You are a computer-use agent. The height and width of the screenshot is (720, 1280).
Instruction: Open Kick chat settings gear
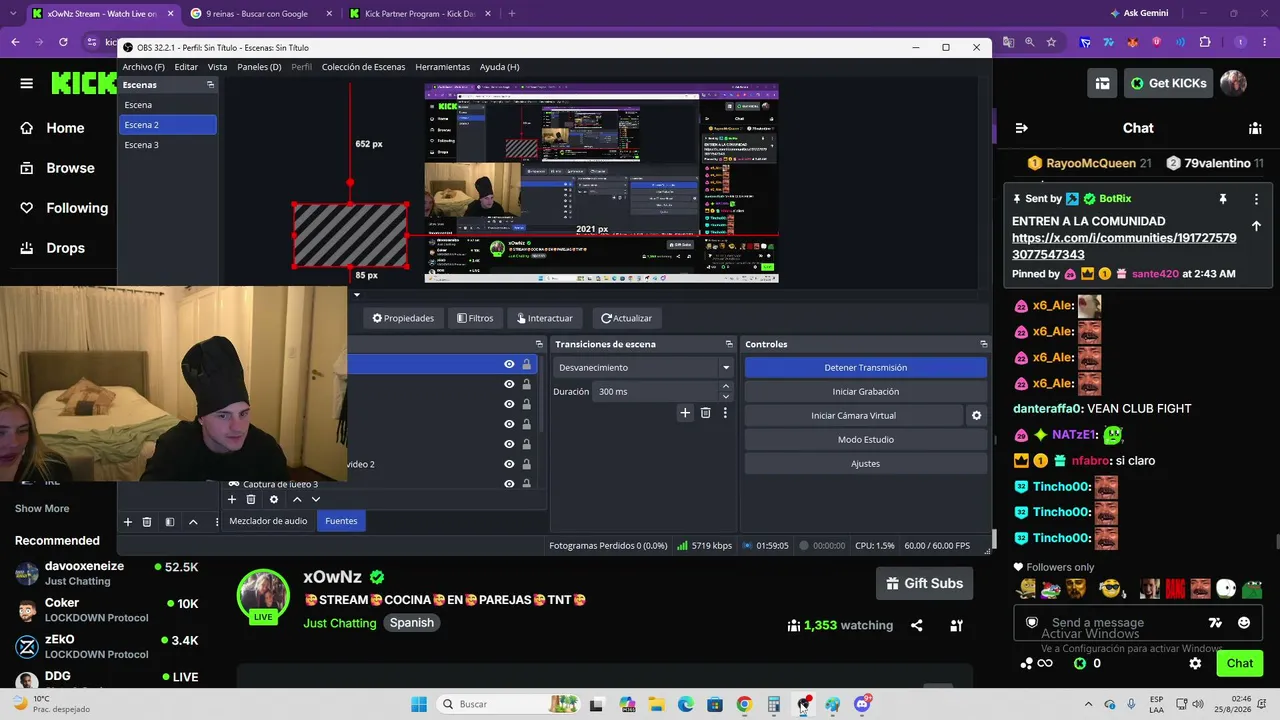pos(1195,663)
